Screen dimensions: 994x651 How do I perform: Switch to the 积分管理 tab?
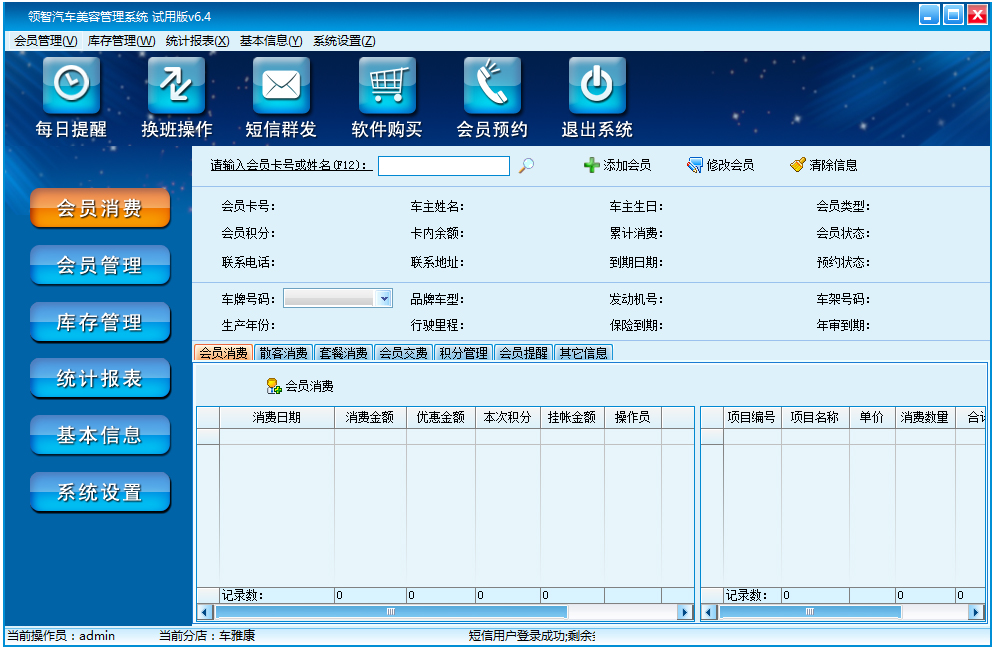pos(463,353)
